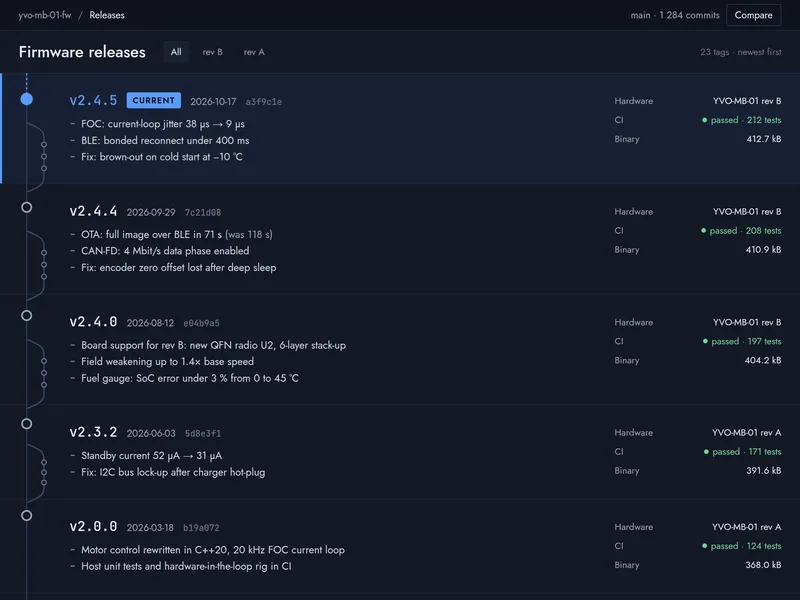Click the v2.0.0 timeline node marker
800x600 pixels.
coord(27,515)
